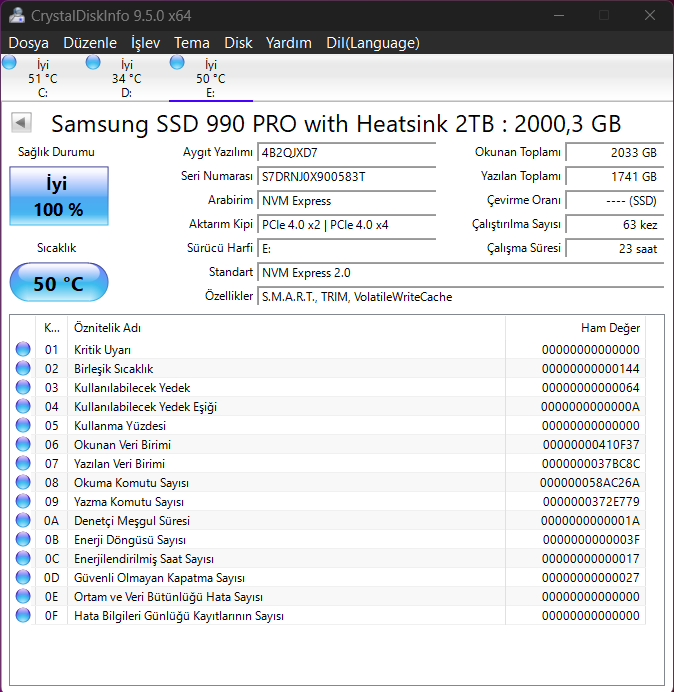Click the Çalışma Süresi value 23 saat
The width and height of the screenshot is (674, 692).
click(x=615, y=248)
